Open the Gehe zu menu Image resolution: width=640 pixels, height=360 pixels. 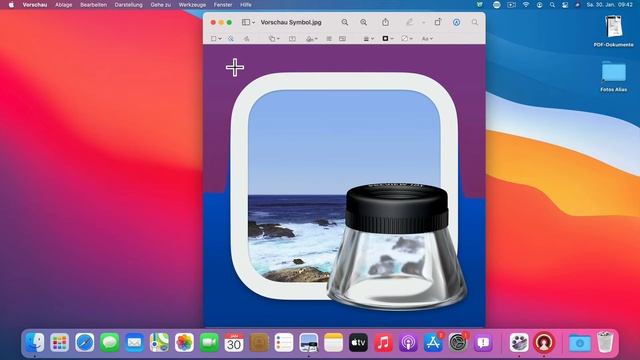[x=161, y=5]
